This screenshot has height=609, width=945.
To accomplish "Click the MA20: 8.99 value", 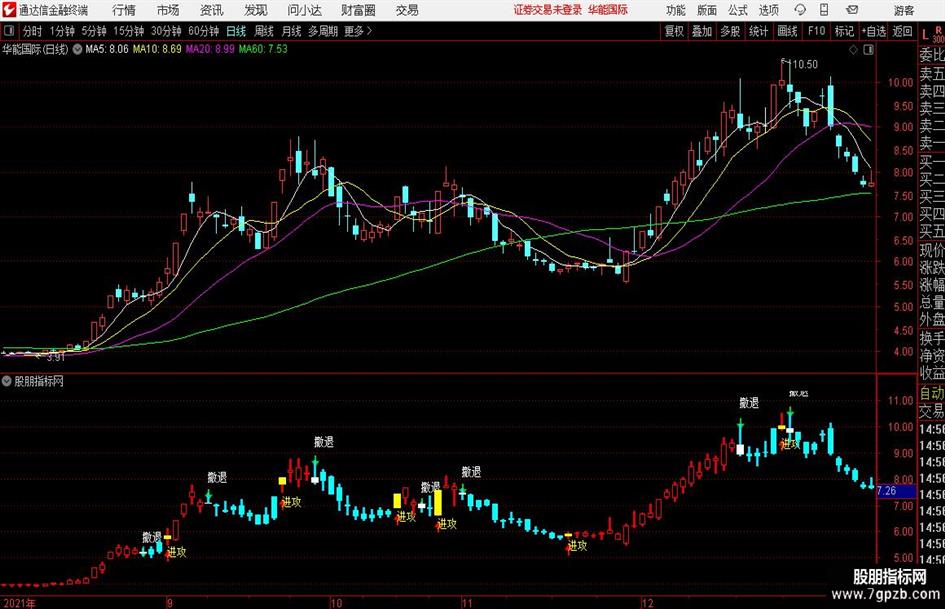I will tap(210, 49).
